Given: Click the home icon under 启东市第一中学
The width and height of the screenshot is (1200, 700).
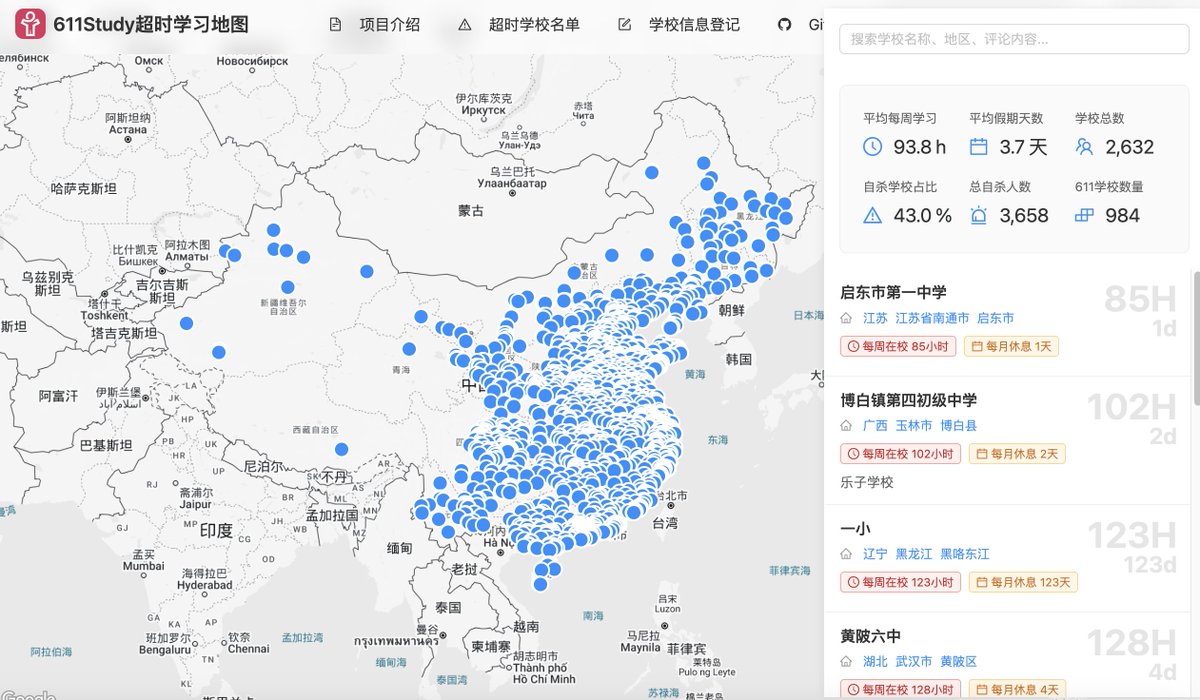Looking at the screenshot, I should click(847, 318).
